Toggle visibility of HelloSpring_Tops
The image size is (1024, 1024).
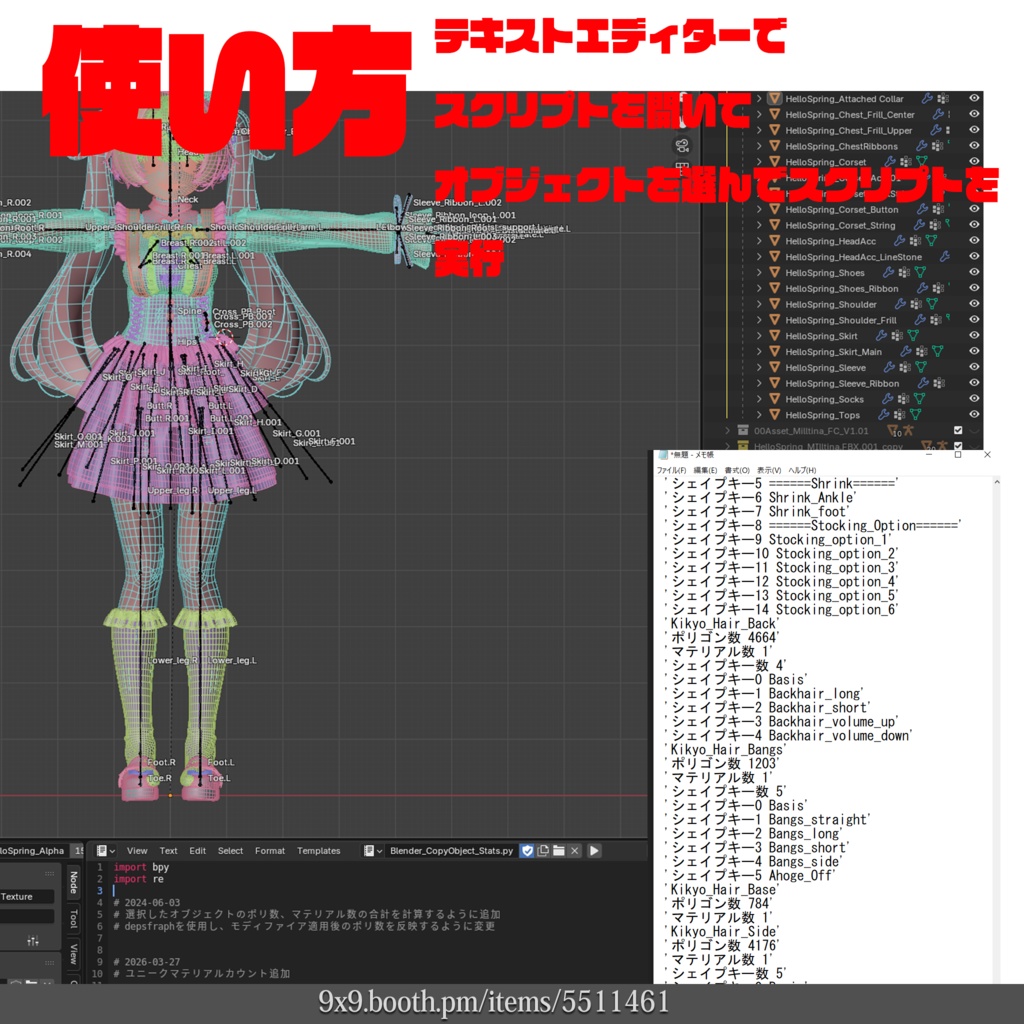coord(975,415)
